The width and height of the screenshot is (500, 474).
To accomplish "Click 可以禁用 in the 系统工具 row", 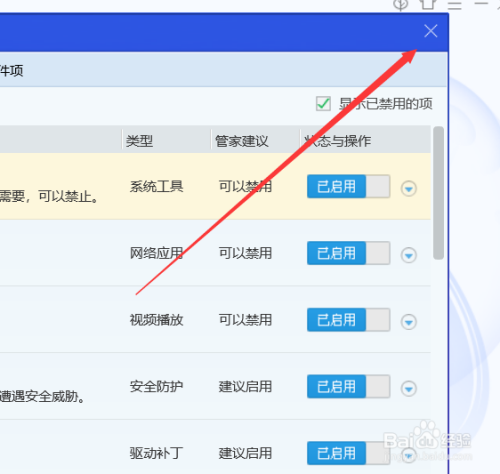I will pyautogui.click(x=245, y=186).
